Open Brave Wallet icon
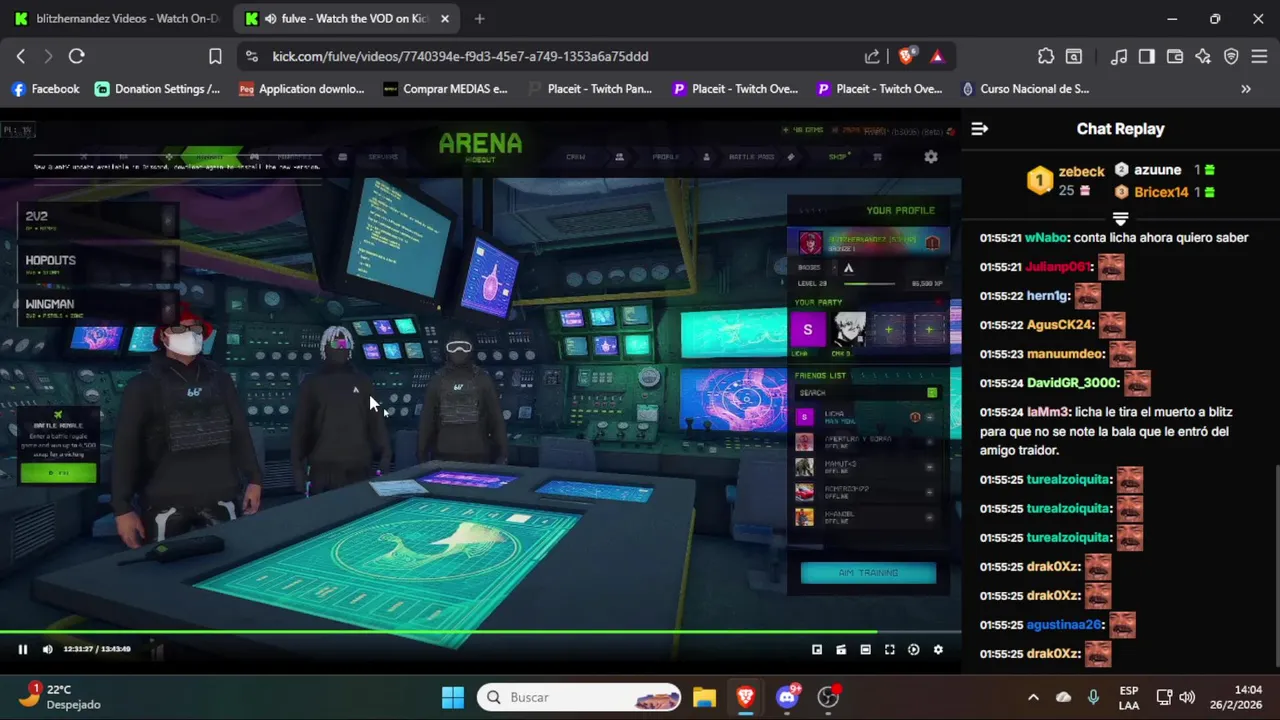The image size is (1280, 720). (1175, 56)
